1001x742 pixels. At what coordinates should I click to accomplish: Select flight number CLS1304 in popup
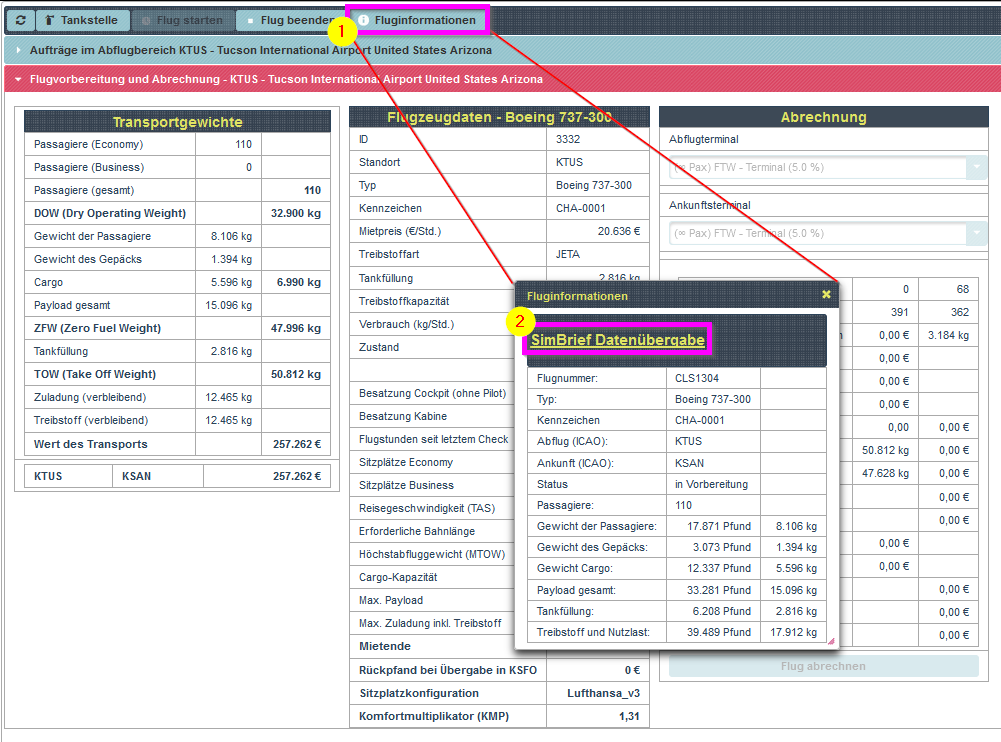point(697,379)
